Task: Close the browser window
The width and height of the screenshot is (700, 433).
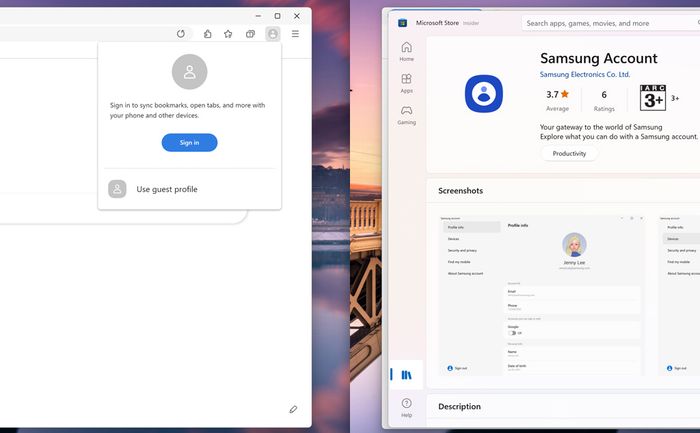Action: [297, 16]
